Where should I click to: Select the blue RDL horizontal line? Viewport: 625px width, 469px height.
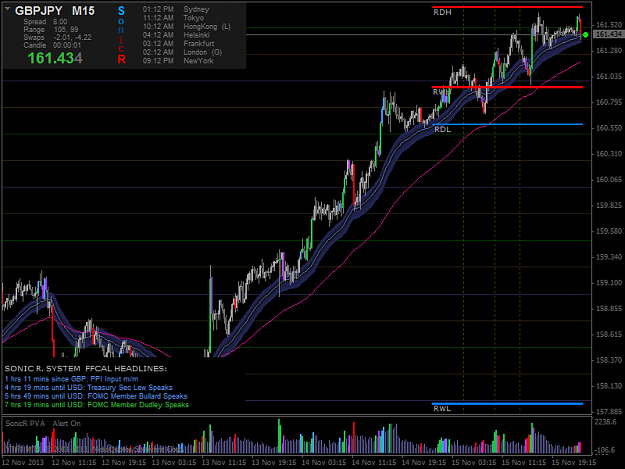[507, 124]
